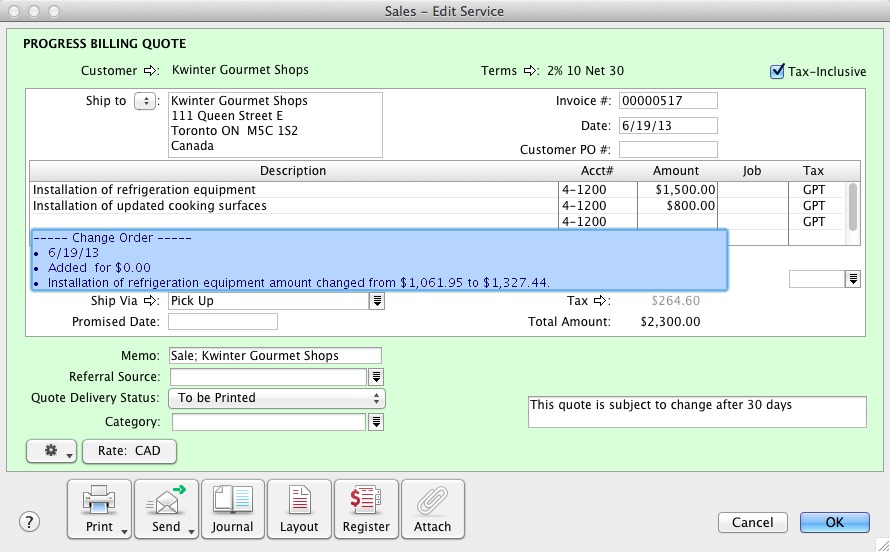Click the Terms arrow icon
The width and height of the screenshot is (890, 552).
click(x=531, y=71)
